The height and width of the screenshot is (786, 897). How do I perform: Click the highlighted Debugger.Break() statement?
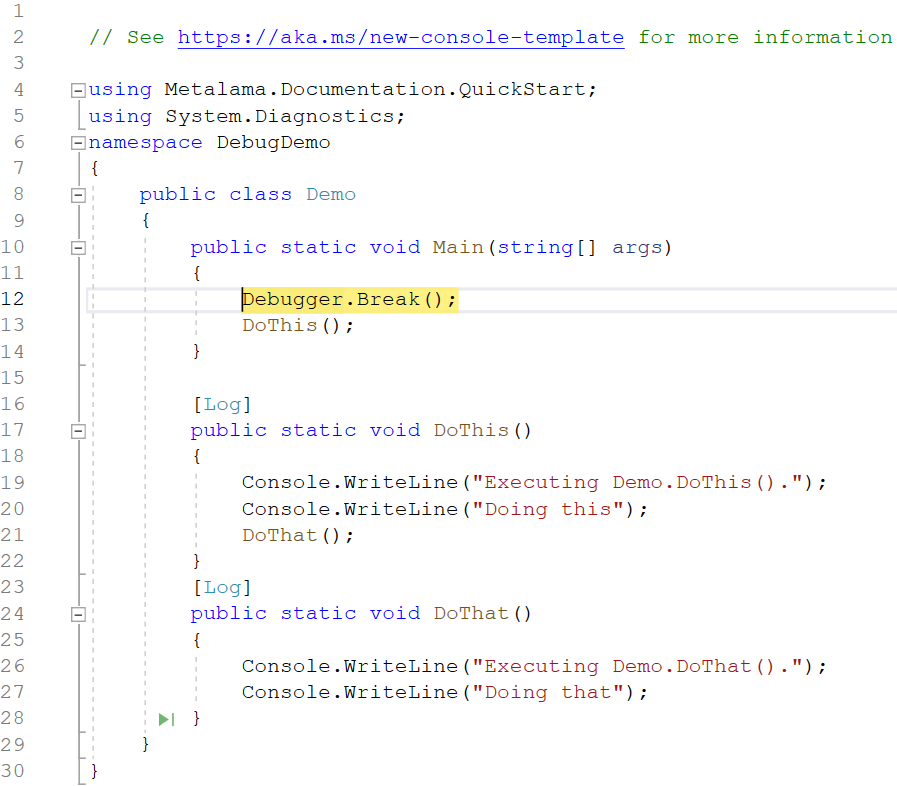click(349, 300)
